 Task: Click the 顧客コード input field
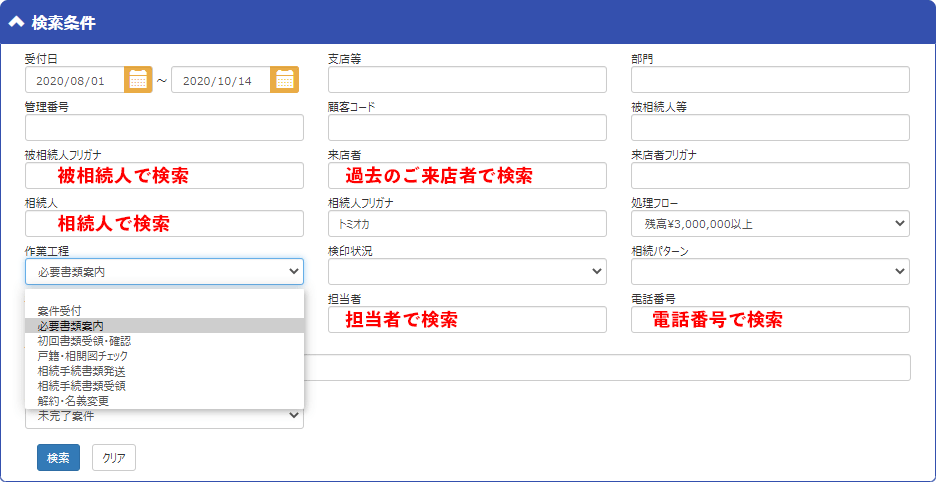tap(467, 128)
